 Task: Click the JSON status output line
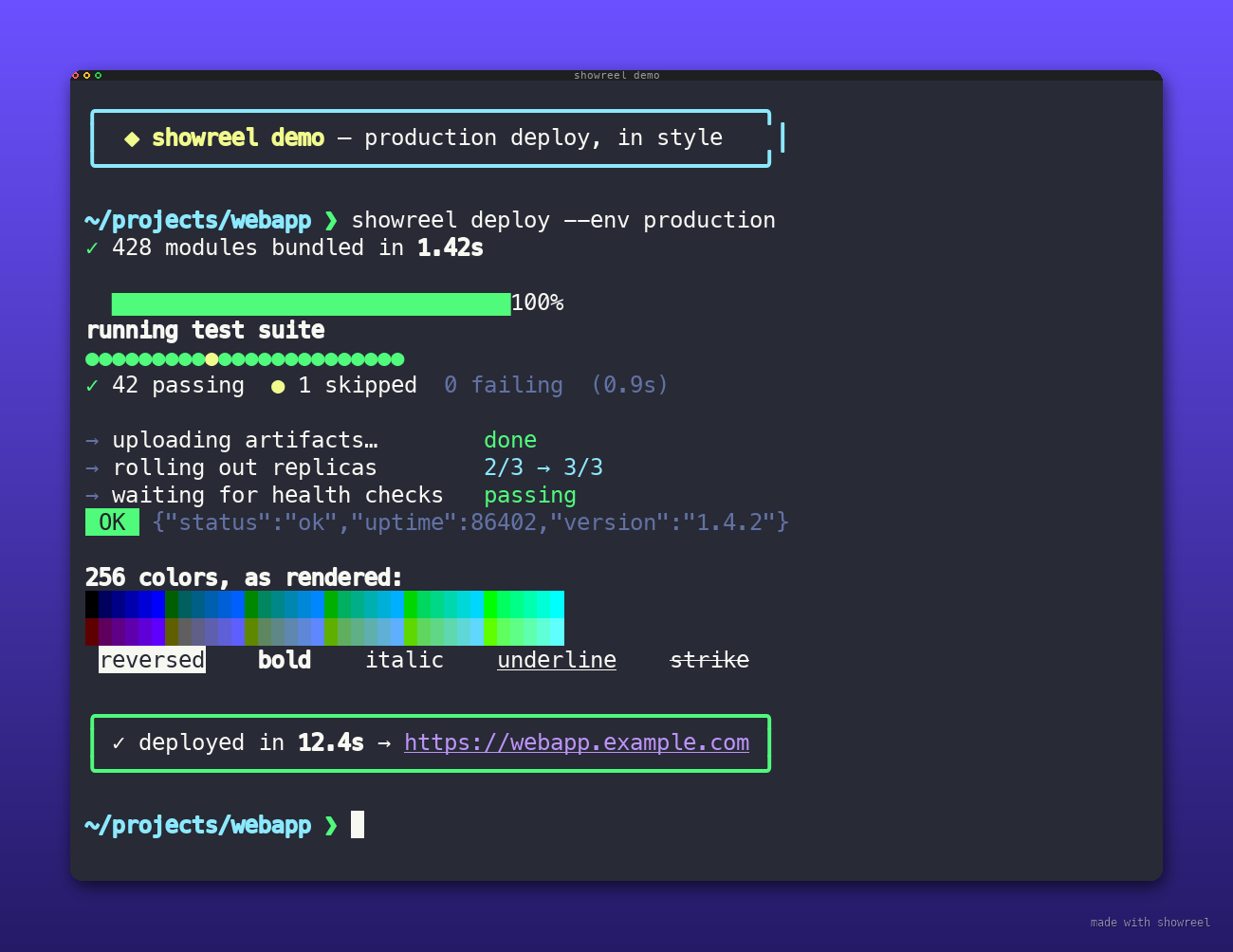click(470, 522)
